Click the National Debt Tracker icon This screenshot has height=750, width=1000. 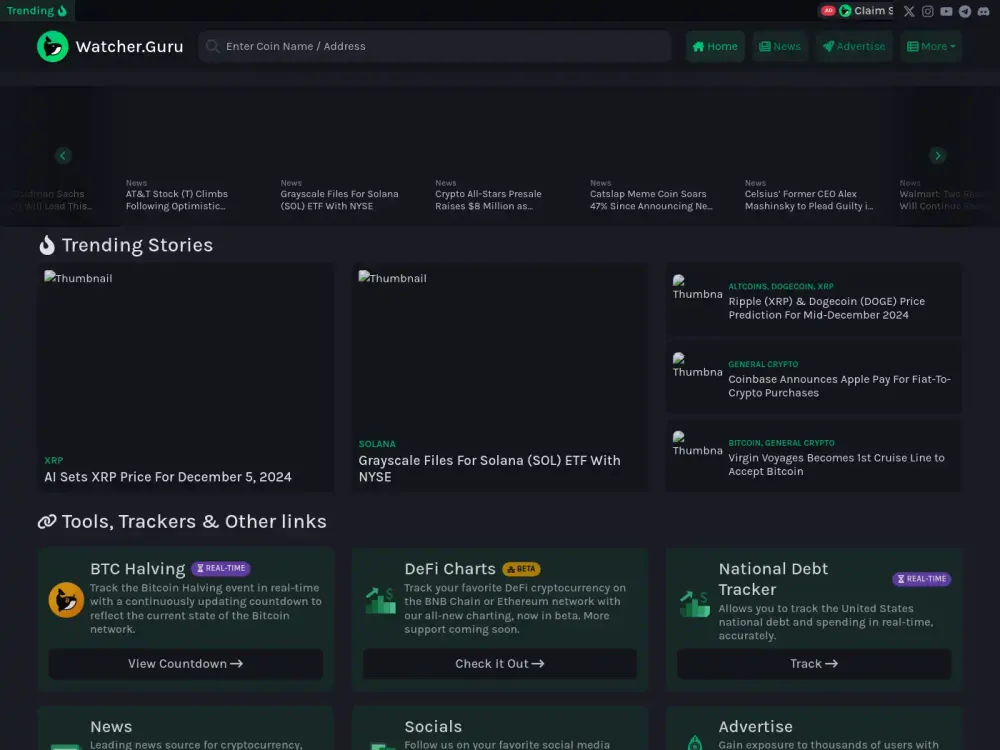click(x=694, y=603)
